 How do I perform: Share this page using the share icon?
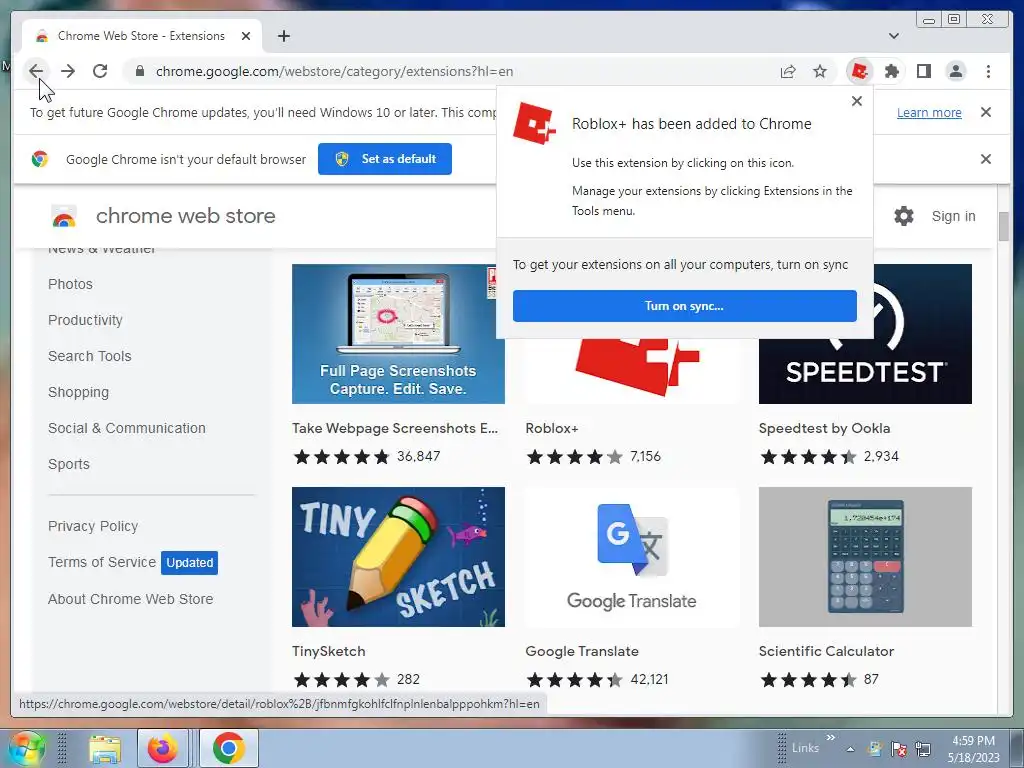[788, 71]
